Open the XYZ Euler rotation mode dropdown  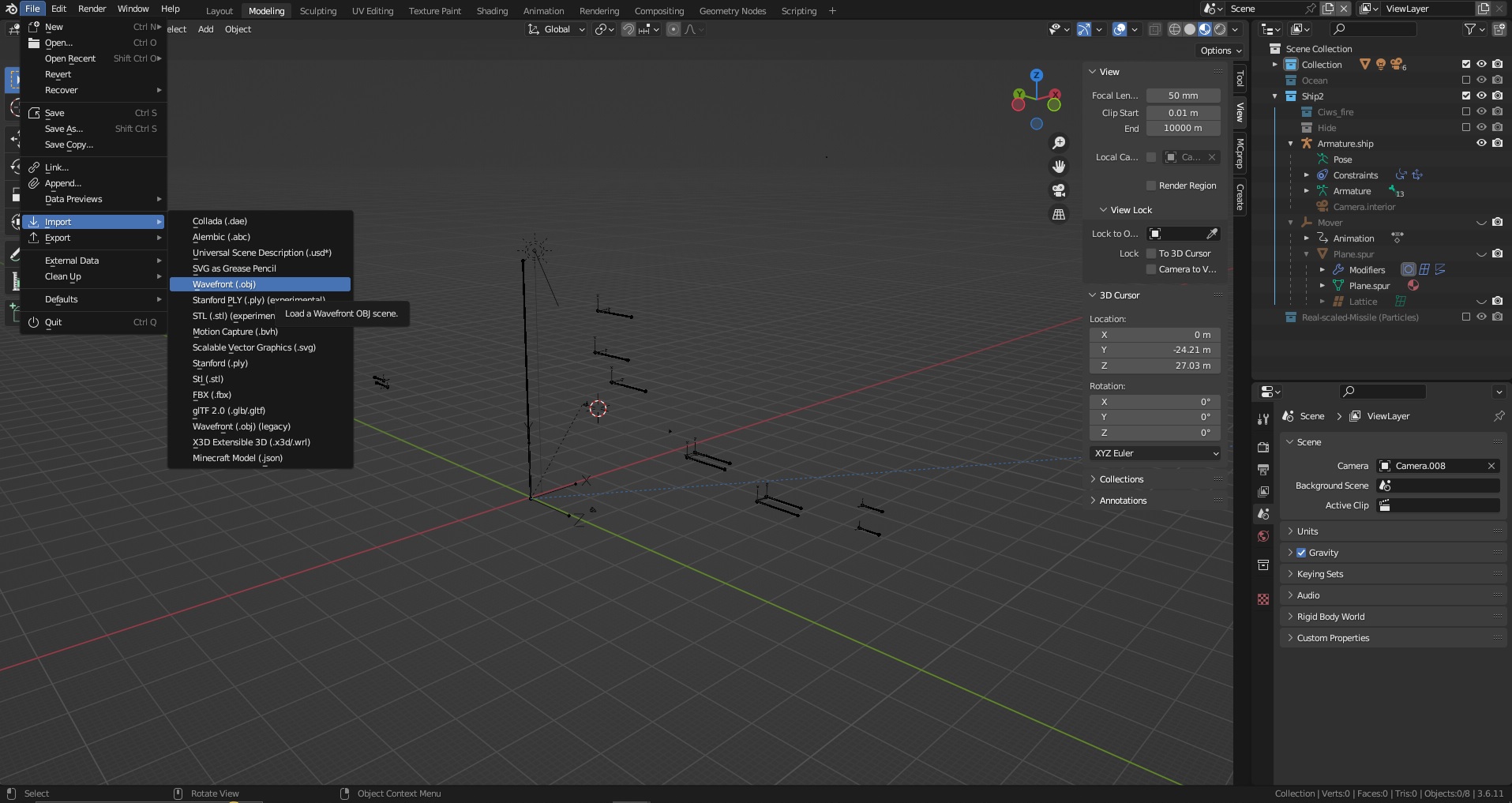1155,453
